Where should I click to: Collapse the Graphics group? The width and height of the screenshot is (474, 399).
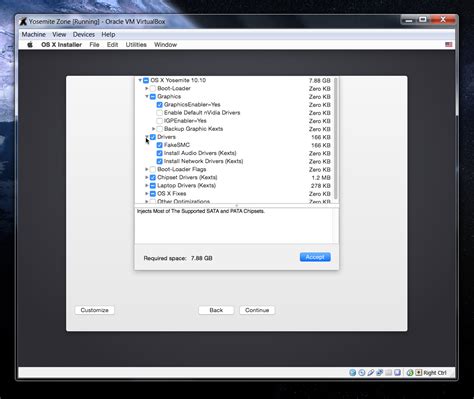click(x=147, y=97)
